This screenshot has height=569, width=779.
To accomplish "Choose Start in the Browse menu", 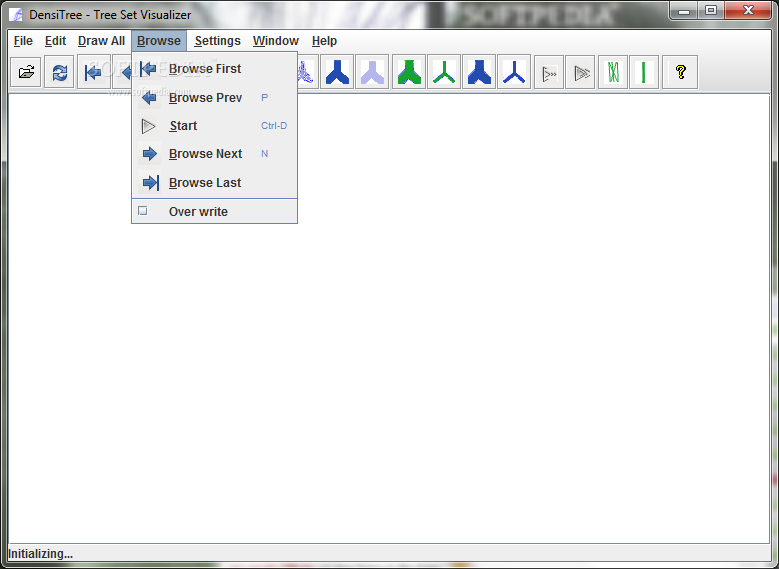I will click(x=215, y=126).
